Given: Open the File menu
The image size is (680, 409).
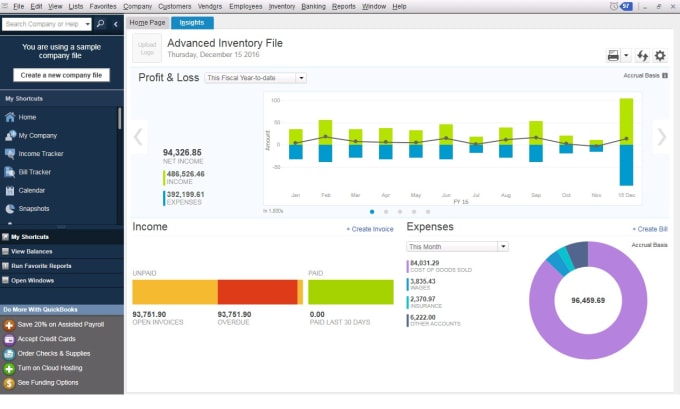Looking at the screenshot, I should (18, 7).
